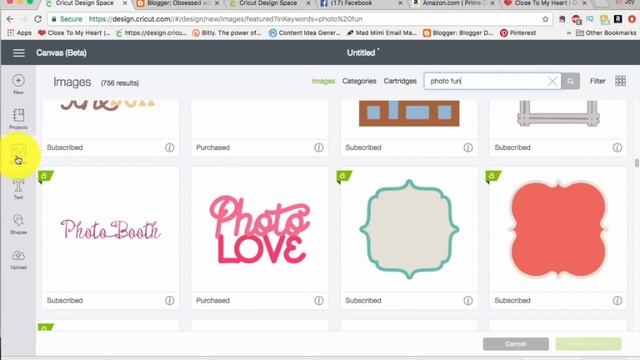
Task: Click green subscription badge on teal frame
Action: (344, 177)
